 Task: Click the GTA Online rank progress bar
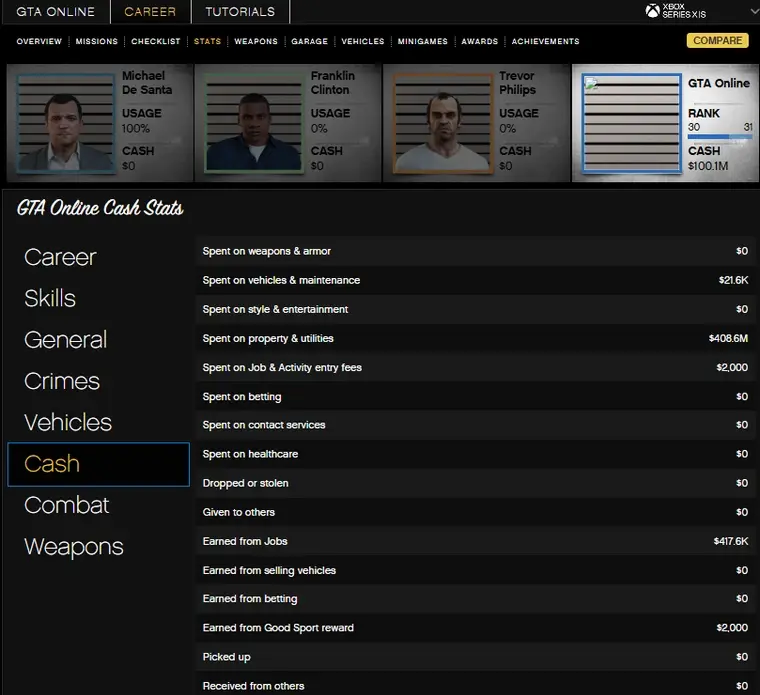720,138
